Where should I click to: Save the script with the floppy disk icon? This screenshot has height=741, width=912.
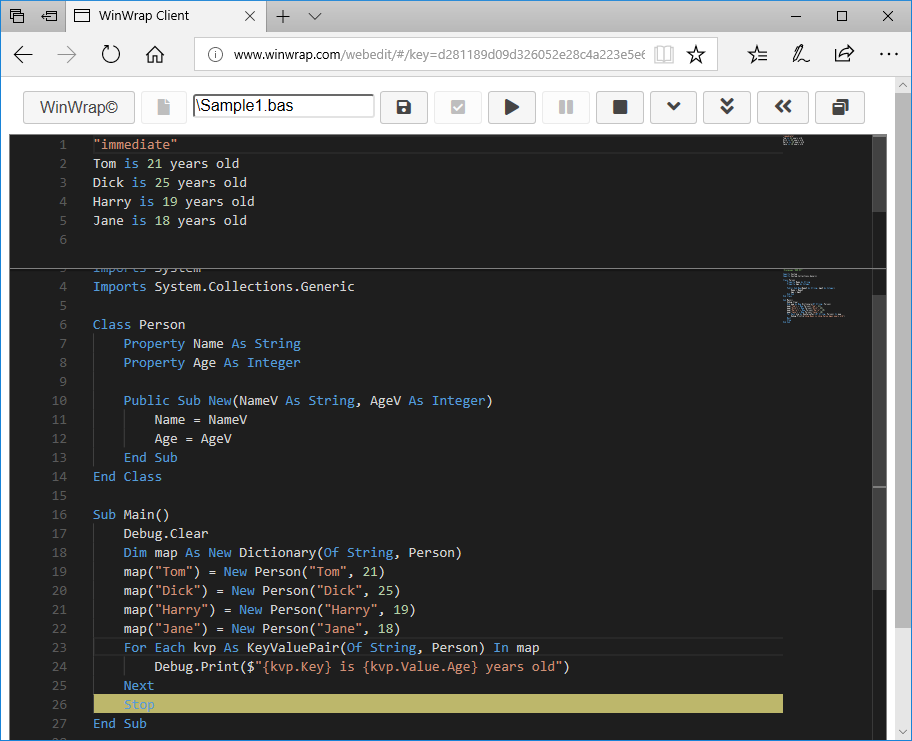point(404,107)
